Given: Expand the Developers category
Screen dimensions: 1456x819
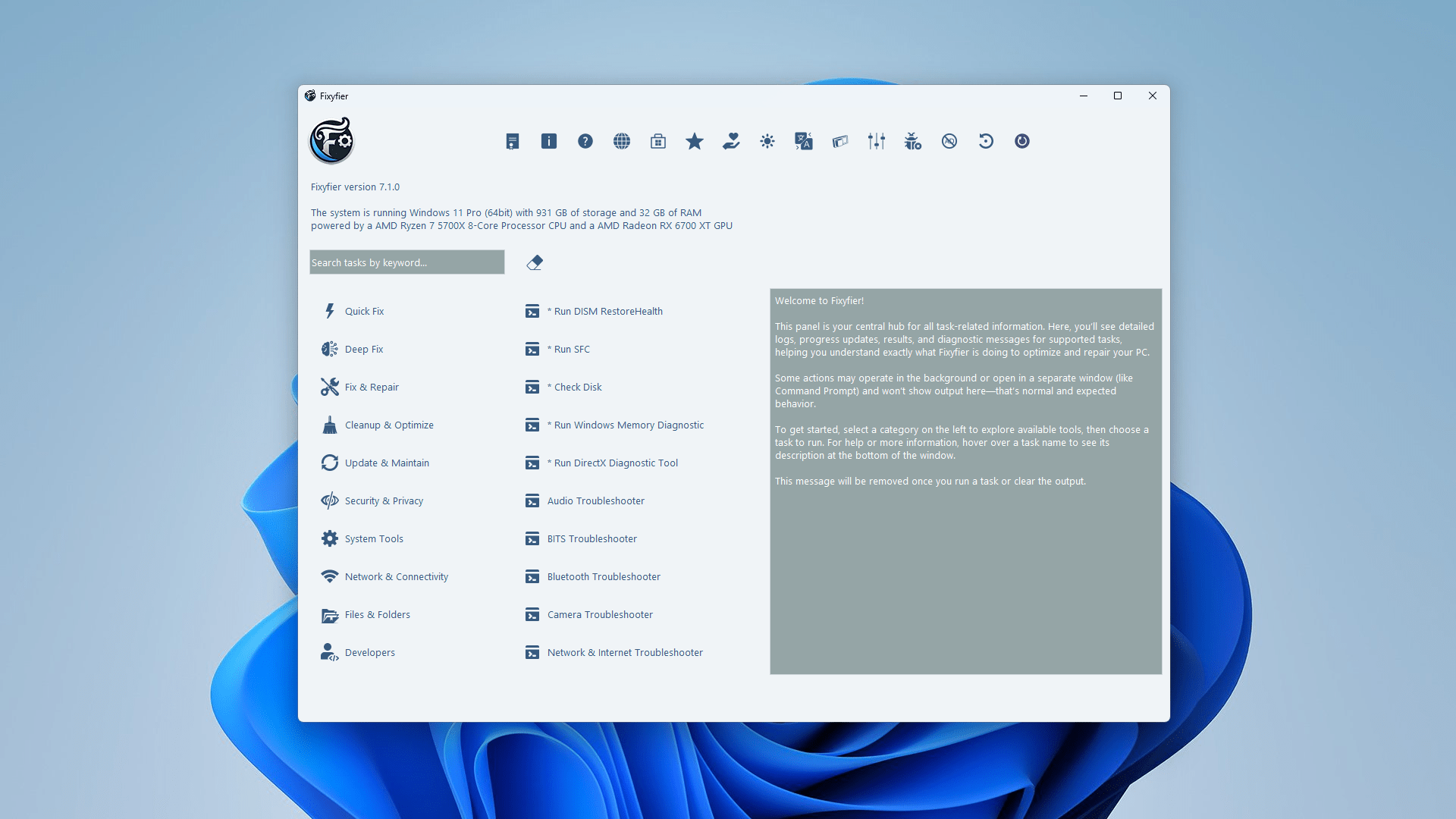Looking at the screenshot, I should (x=370, y=652).
